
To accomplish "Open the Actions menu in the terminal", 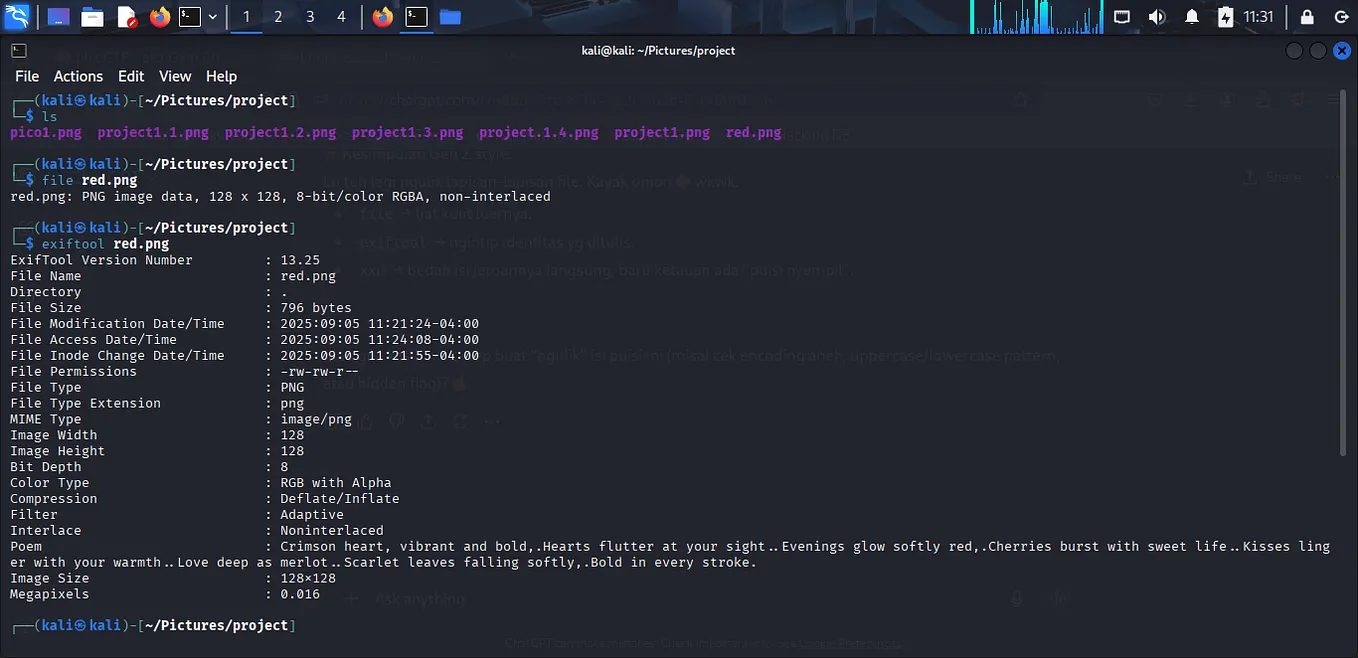I will click(x=78, y=76).
